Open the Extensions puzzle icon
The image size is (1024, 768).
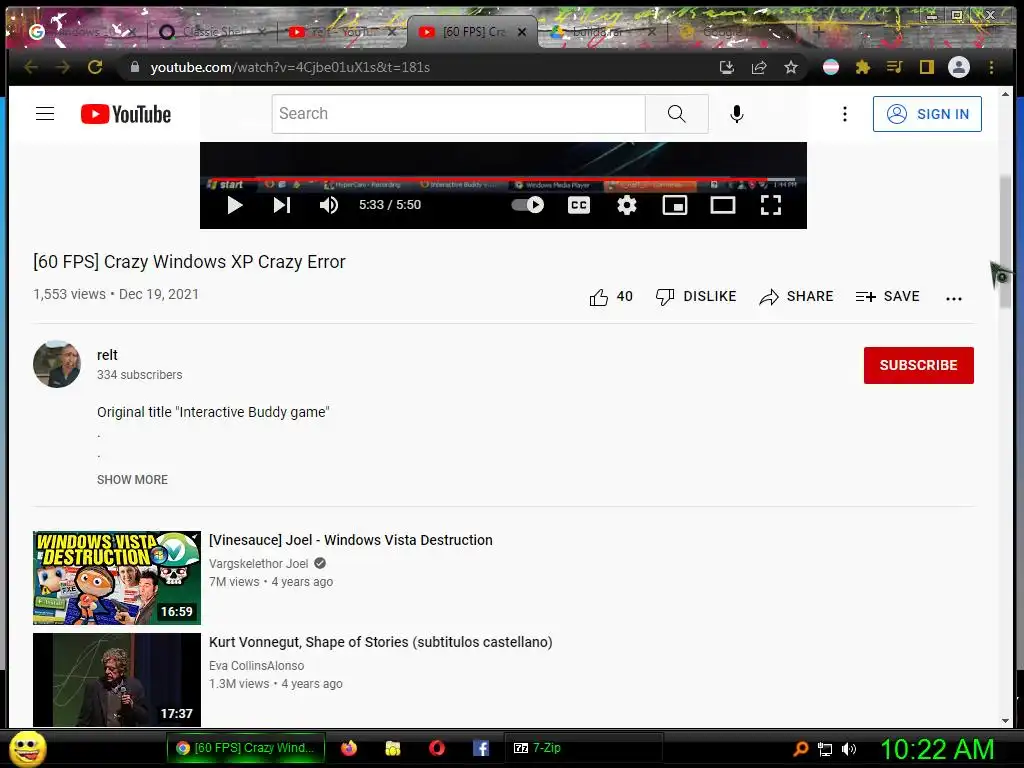coord(863,67)
